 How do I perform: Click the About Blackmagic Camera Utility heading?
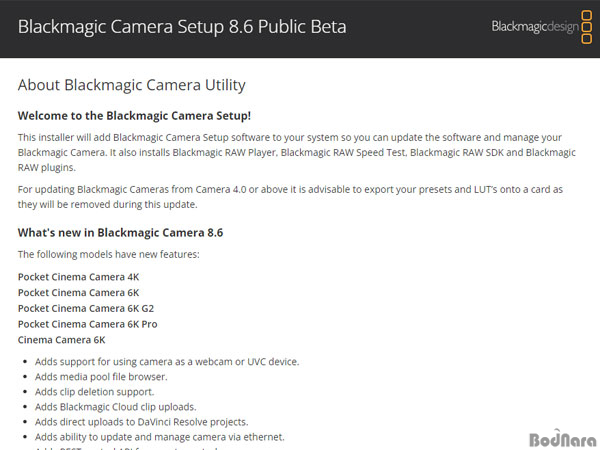tap(132, 85)
